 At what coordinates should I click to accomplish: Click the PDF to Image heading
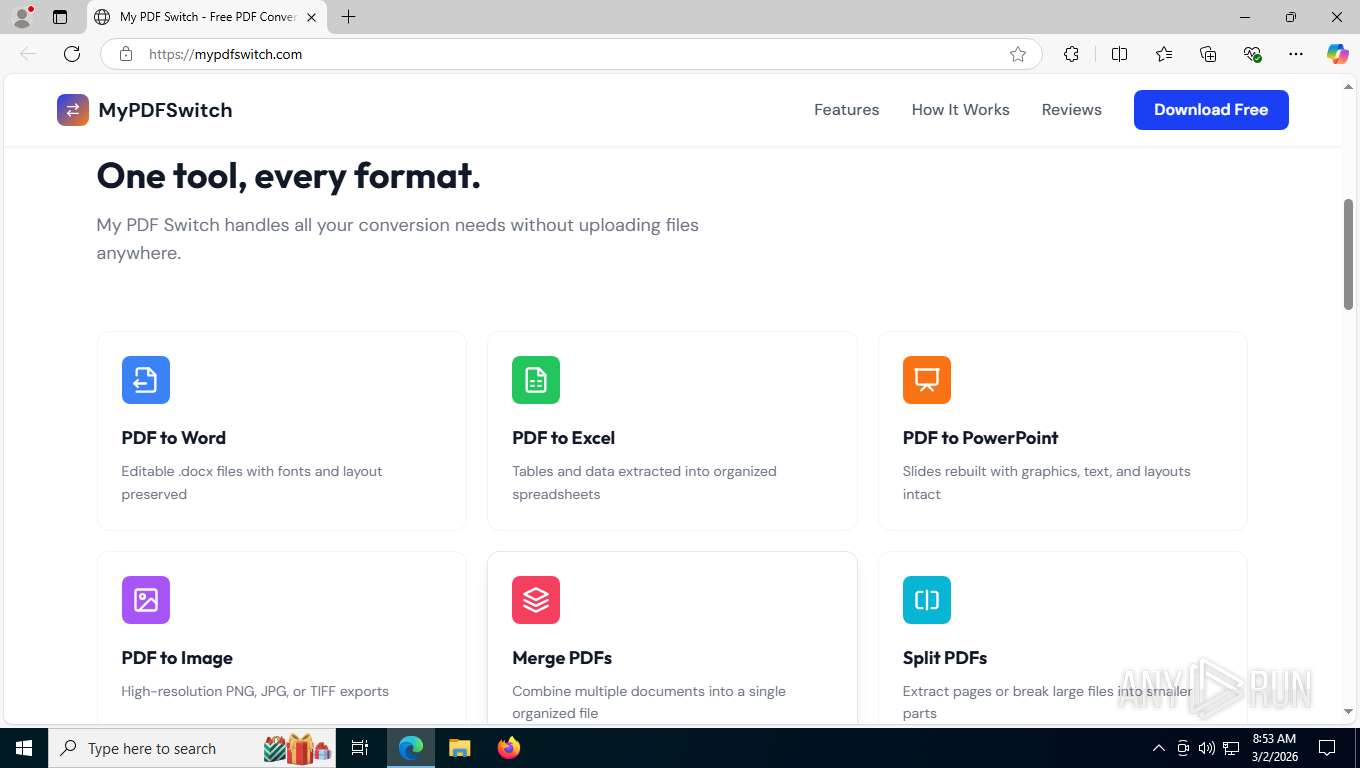click(177, 658)
